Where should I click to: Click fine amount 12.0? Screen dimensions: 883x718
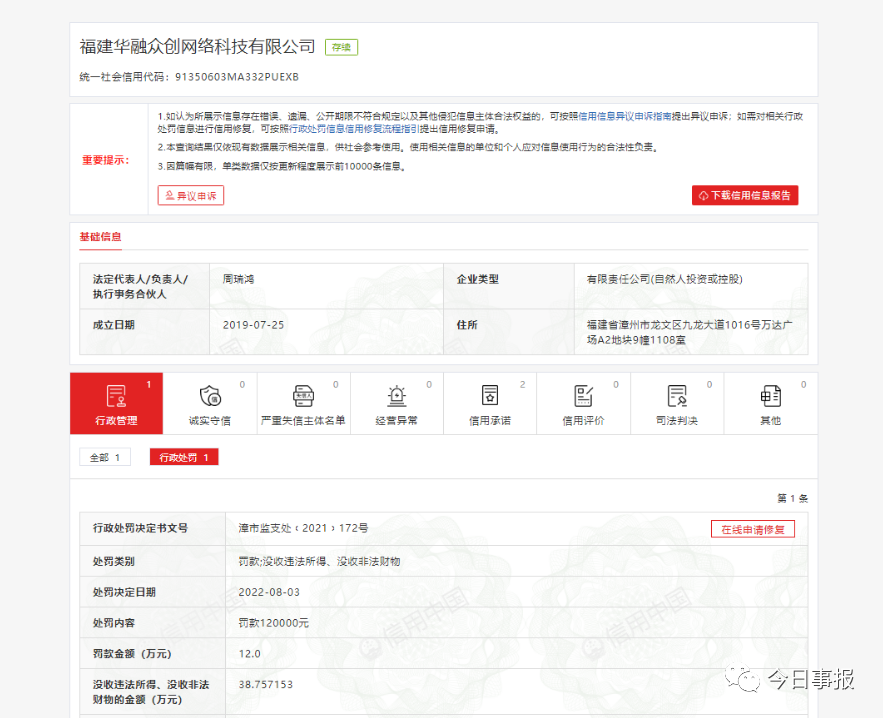249,654
